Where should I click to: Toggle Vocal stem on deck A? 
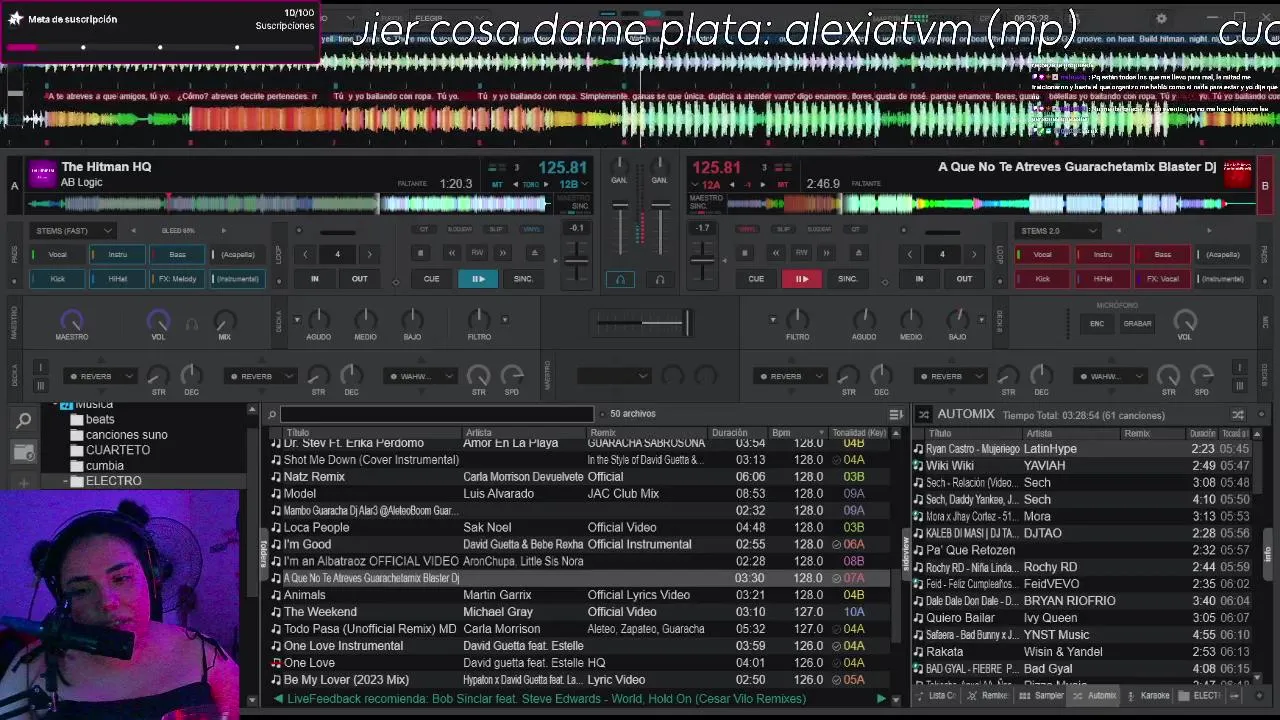58,254
